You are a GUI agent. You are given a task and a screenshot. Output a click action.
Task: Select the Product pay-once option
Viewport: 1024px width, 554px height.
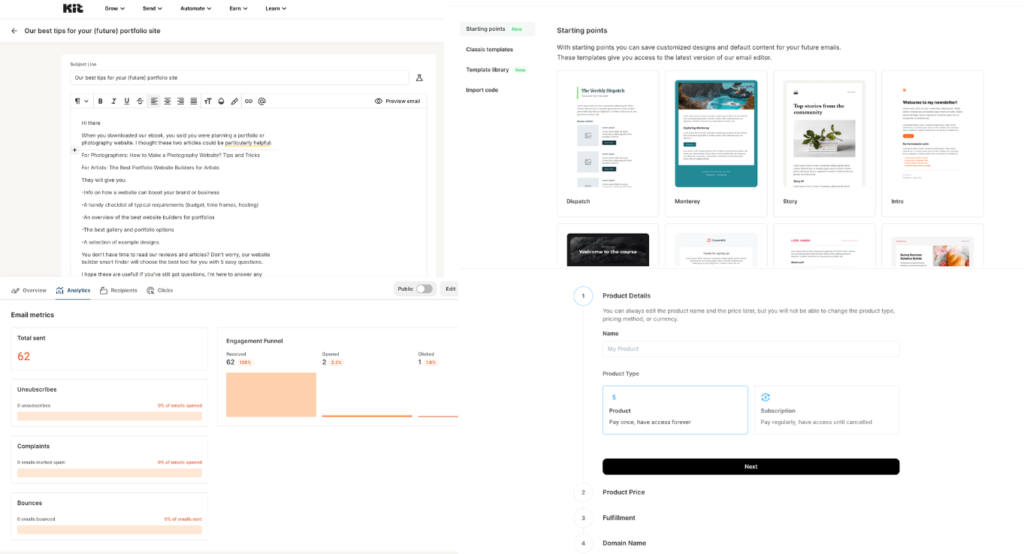[675, 410]
